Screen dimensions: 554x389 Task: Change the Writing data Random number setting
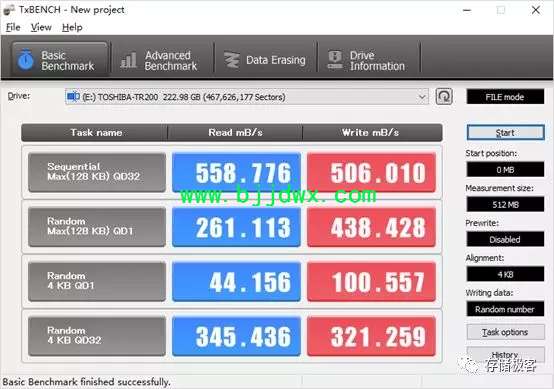tap(505, 309)
